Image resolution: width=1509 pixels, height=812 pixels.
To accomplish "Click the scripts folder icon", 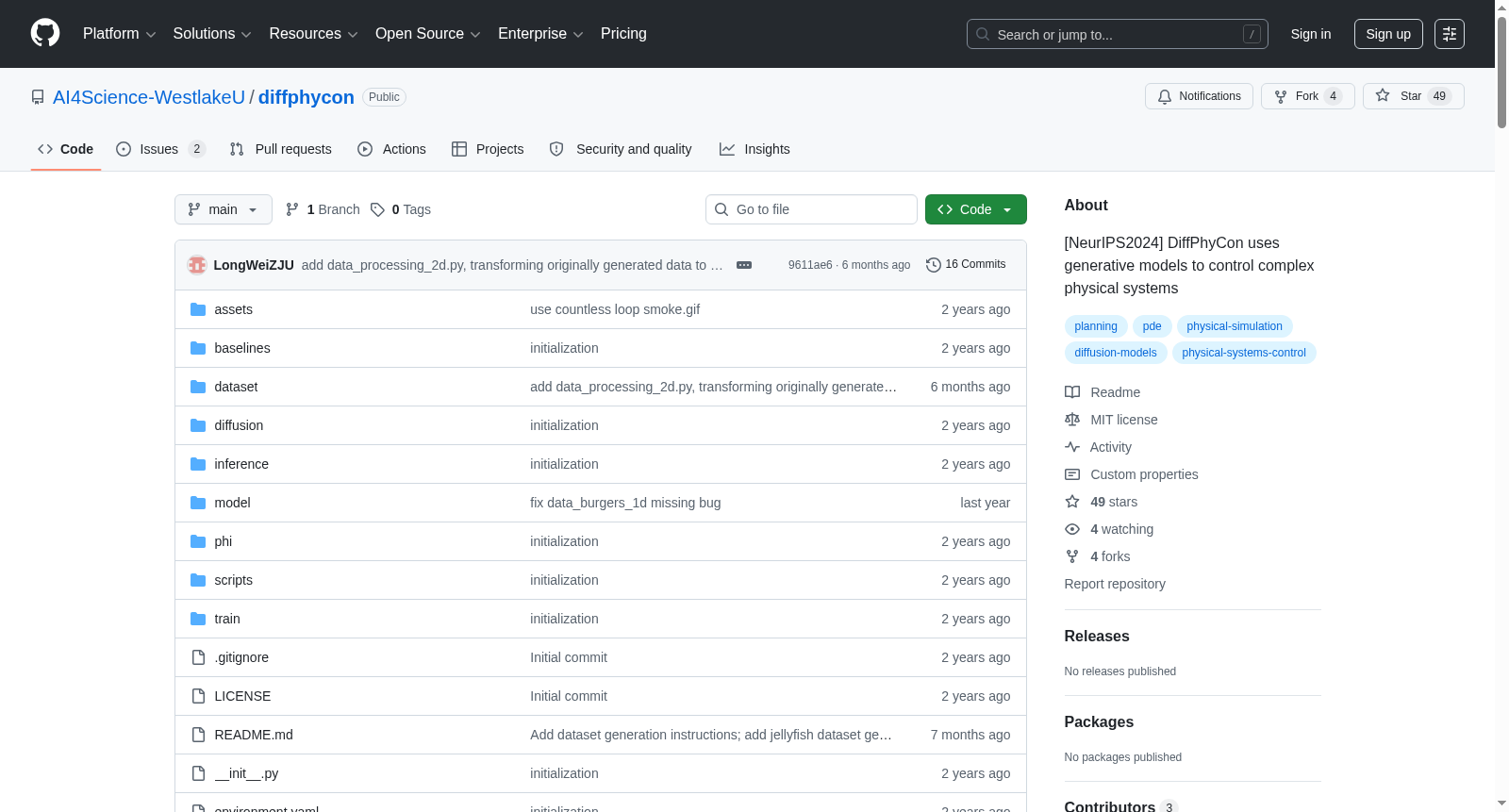I will pos(198,580).
